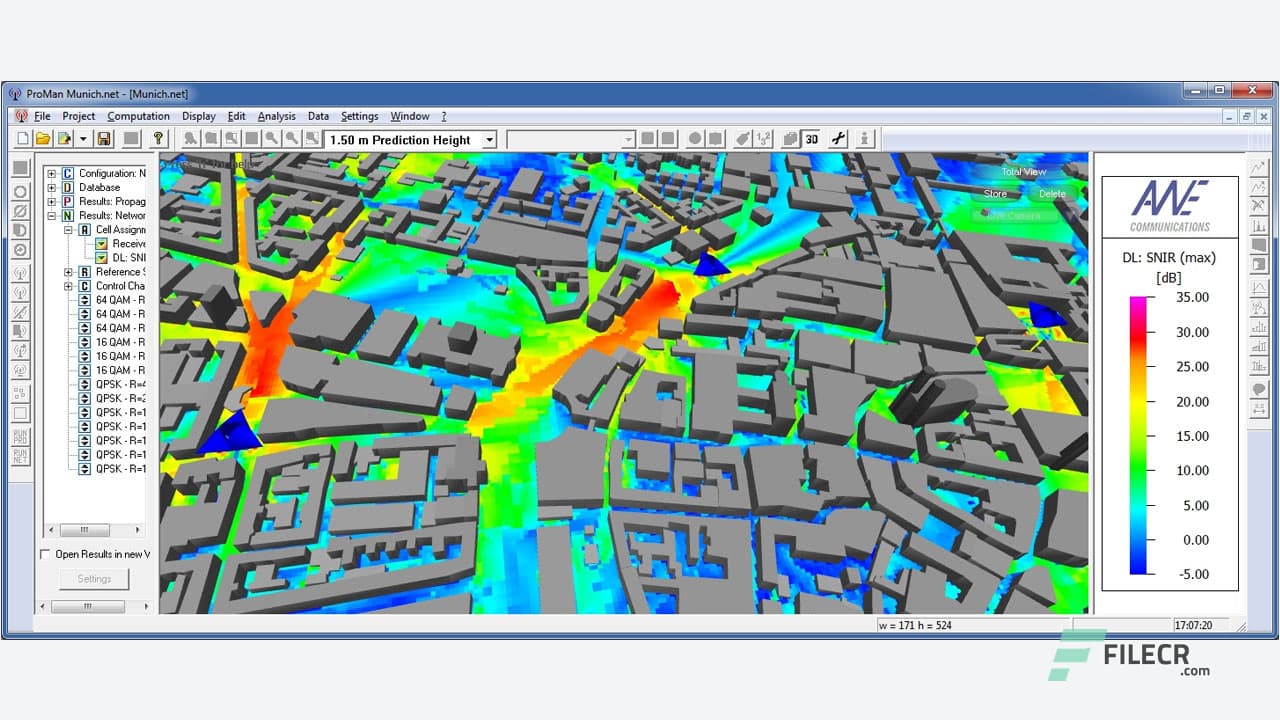Click the RUN PRO button in sidebar
The image size is (1280, 720).
[x=20, y=435]
